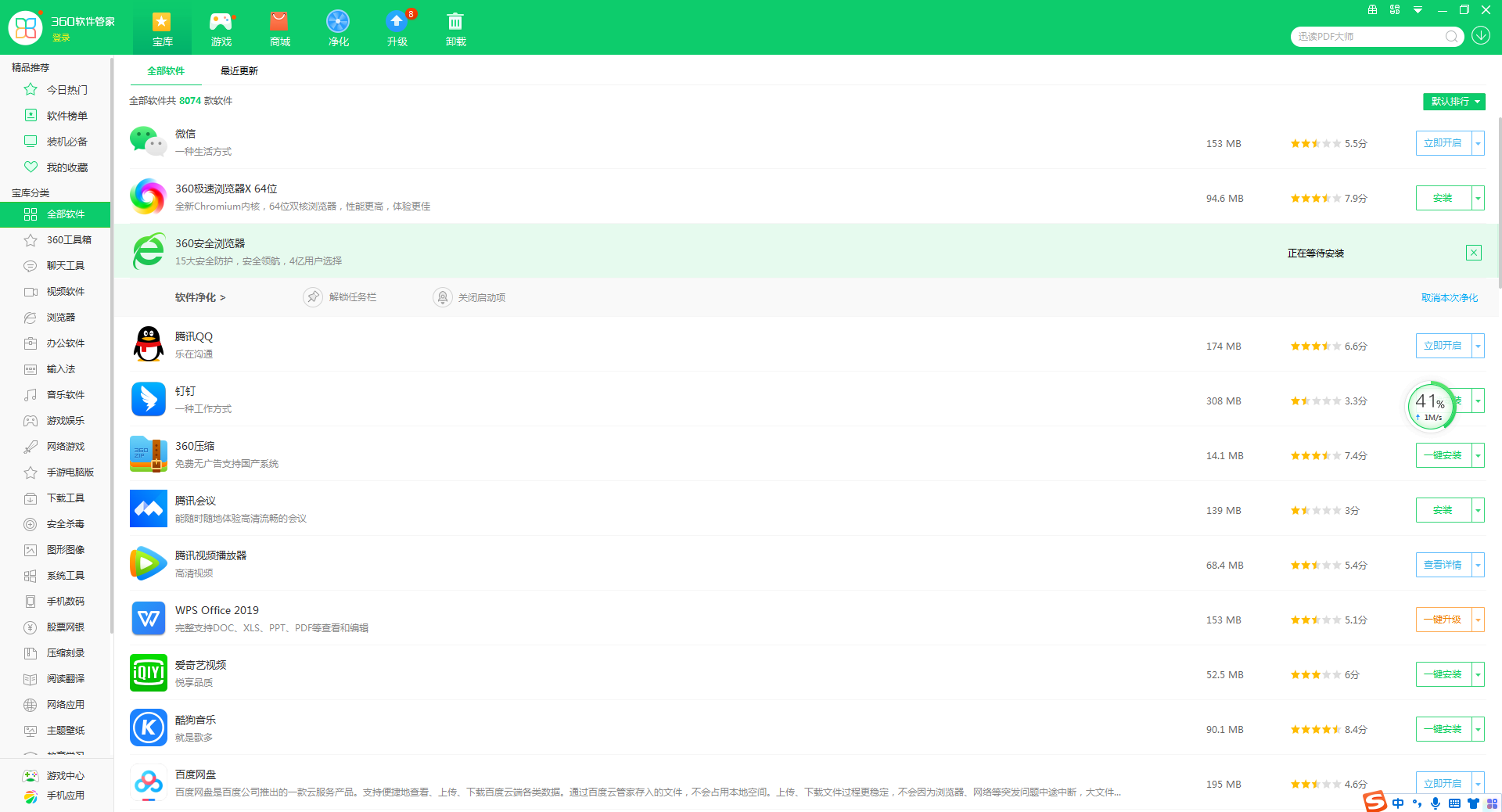Expand the 微信 立即开启 dropdown arrow
Viewport: 1502px width, 812px height.
click(x=1478, y=143)
